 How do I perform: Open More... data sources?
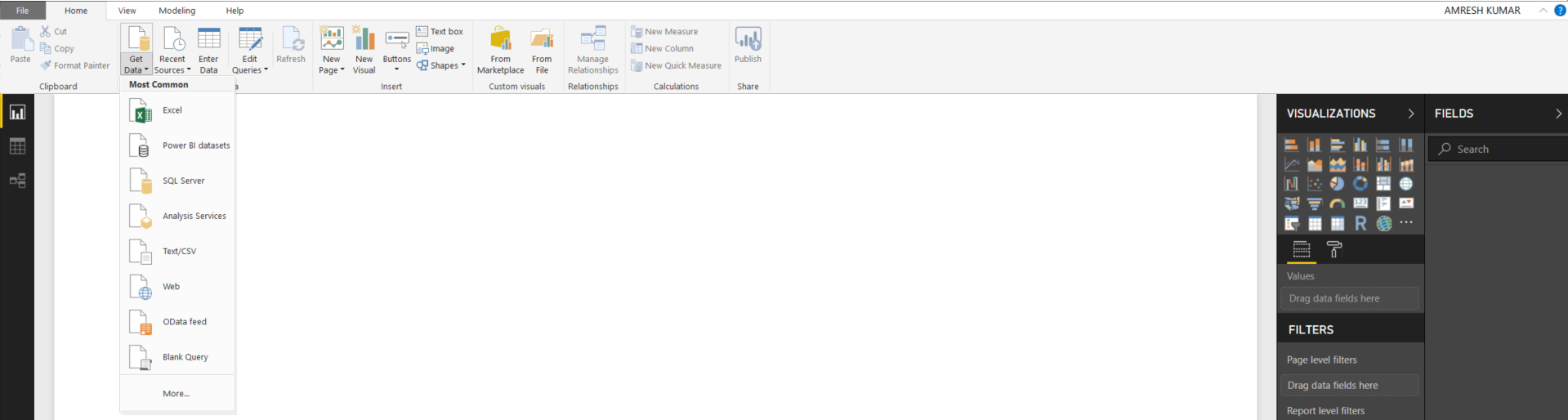pos(177,393)
